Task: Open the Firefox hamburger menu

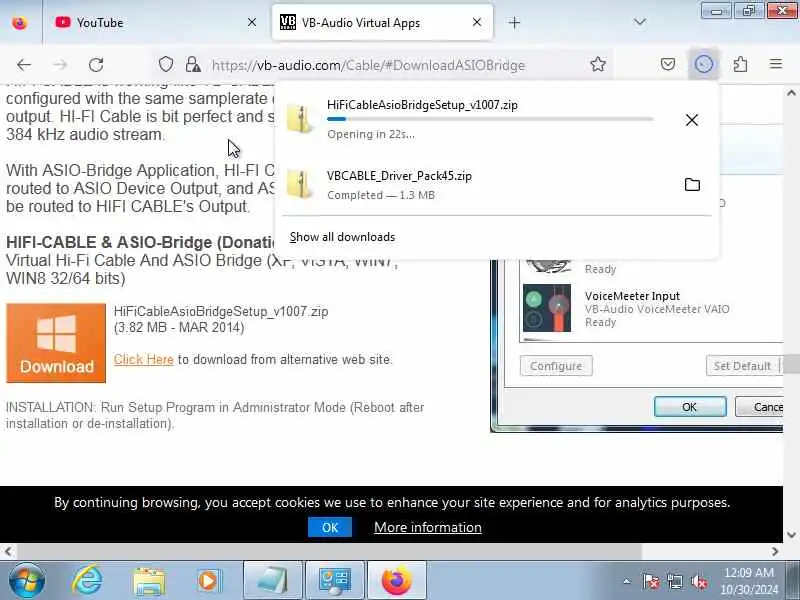Action: click(776, 64)
